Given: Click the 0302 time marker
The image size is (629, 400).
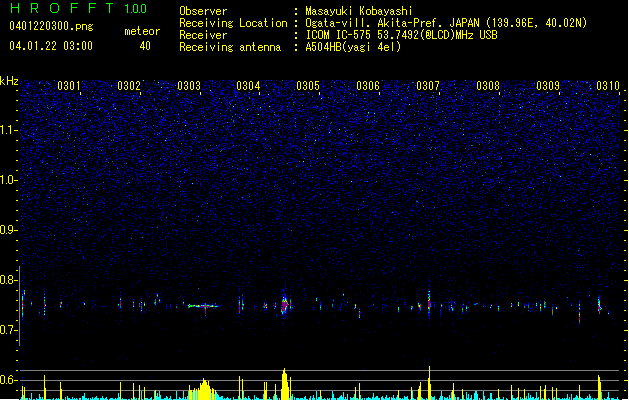Looking at the screenshot, I should [x=129, y=86].
